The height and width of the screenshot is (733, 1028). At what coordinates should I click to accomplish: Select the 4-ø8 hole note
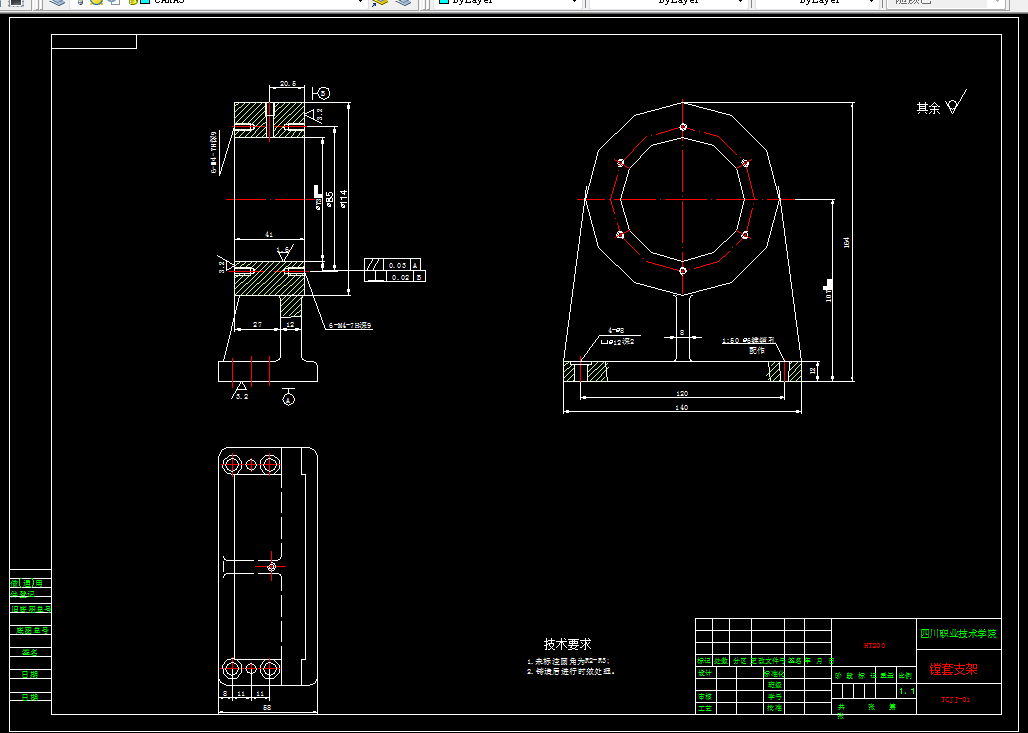coord(616,330)
